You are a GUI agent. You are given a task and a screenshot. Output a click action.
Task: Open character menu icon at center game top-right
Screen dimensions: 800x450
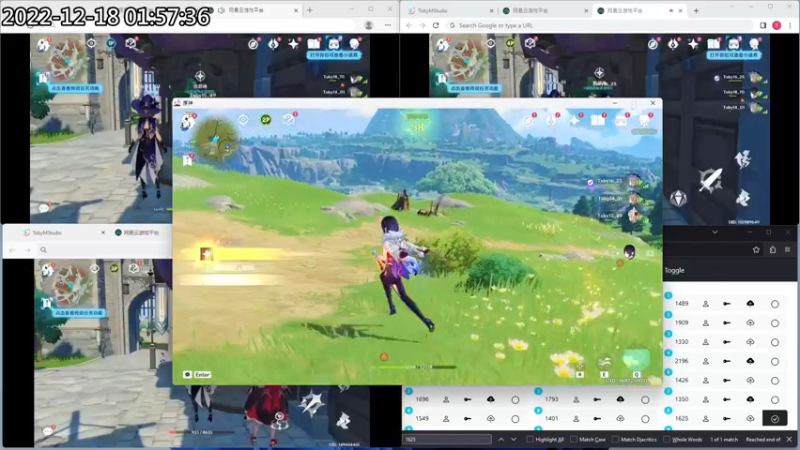click(x=644, y=120)
